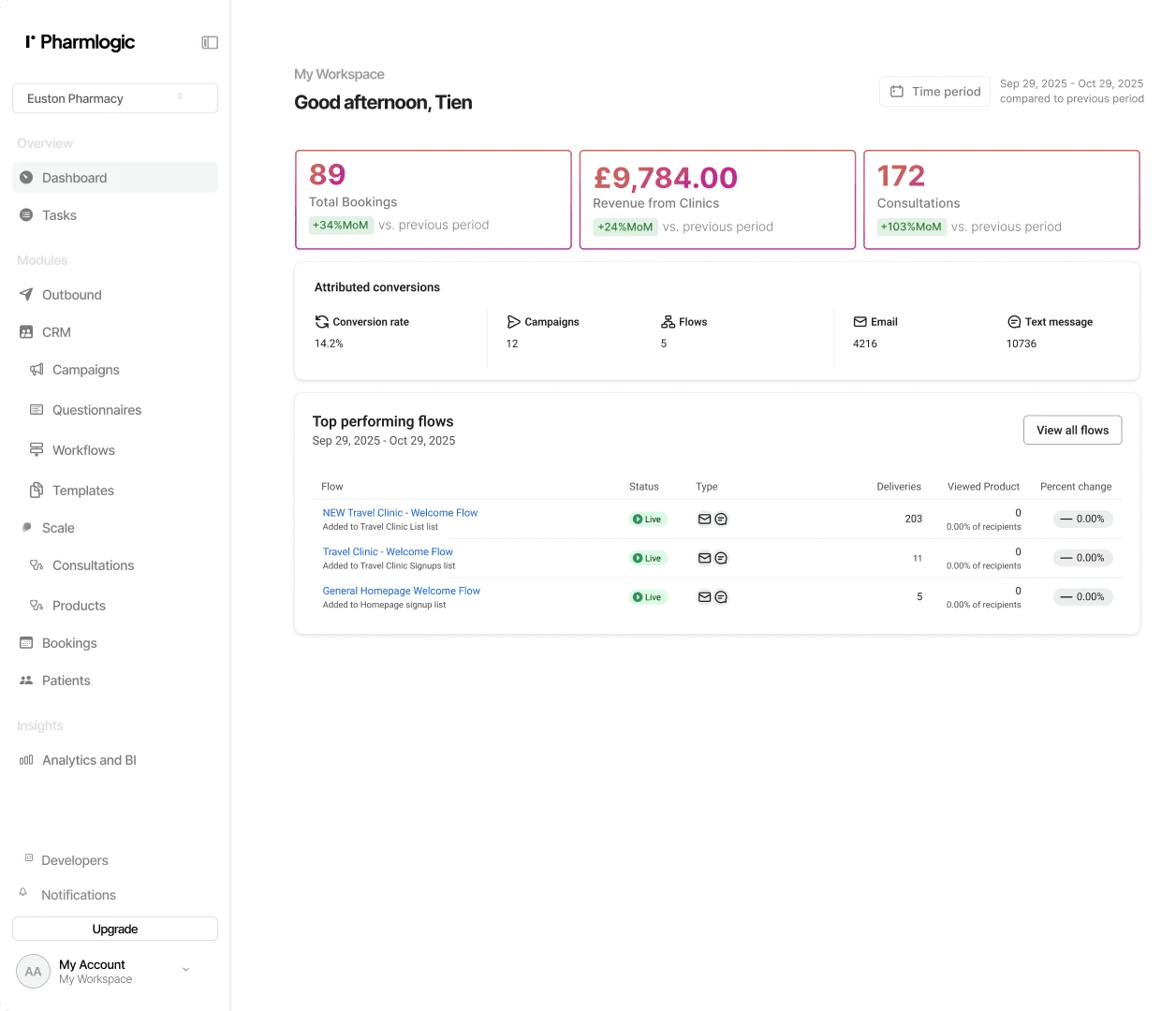Click the text message icon in NEW Travel Clinic row
Image resolution: width=1176 pixels, height=1011 pixels.
click(721, 519)
